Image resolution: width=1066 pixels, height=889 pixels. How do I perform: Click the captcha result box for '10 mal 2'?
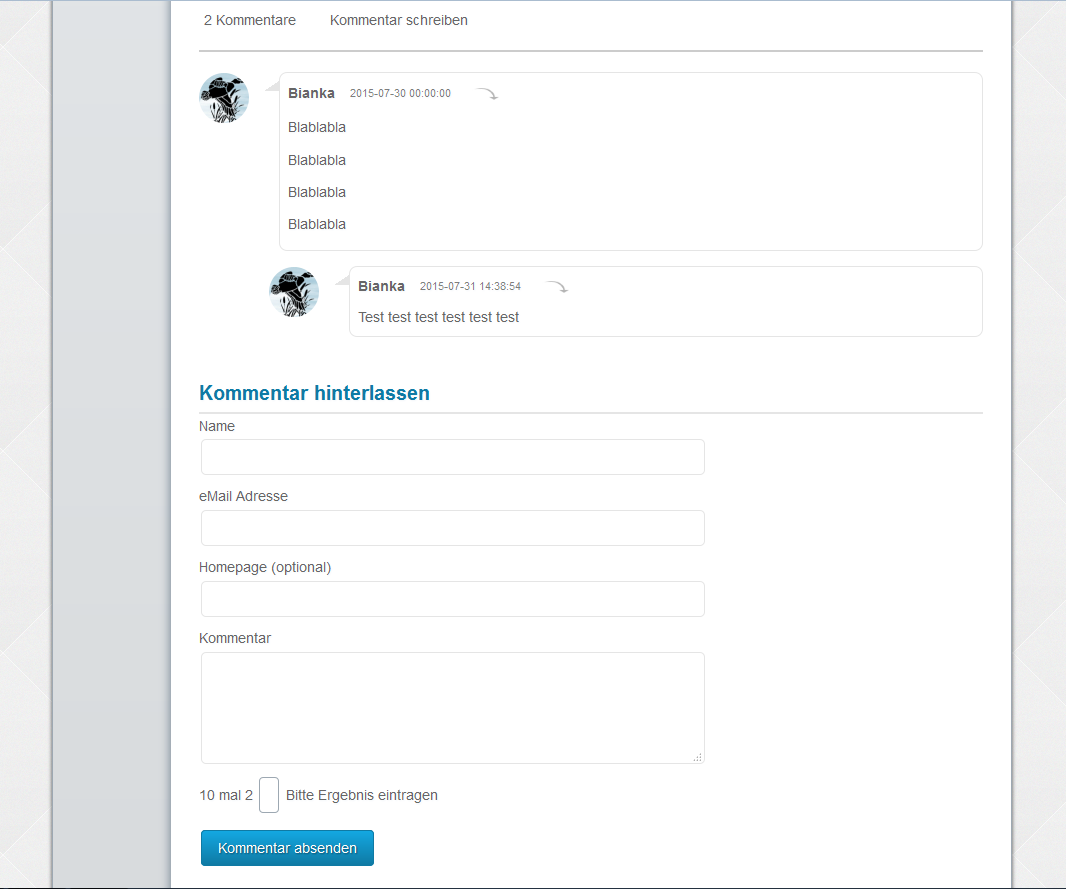pos(269,795)
